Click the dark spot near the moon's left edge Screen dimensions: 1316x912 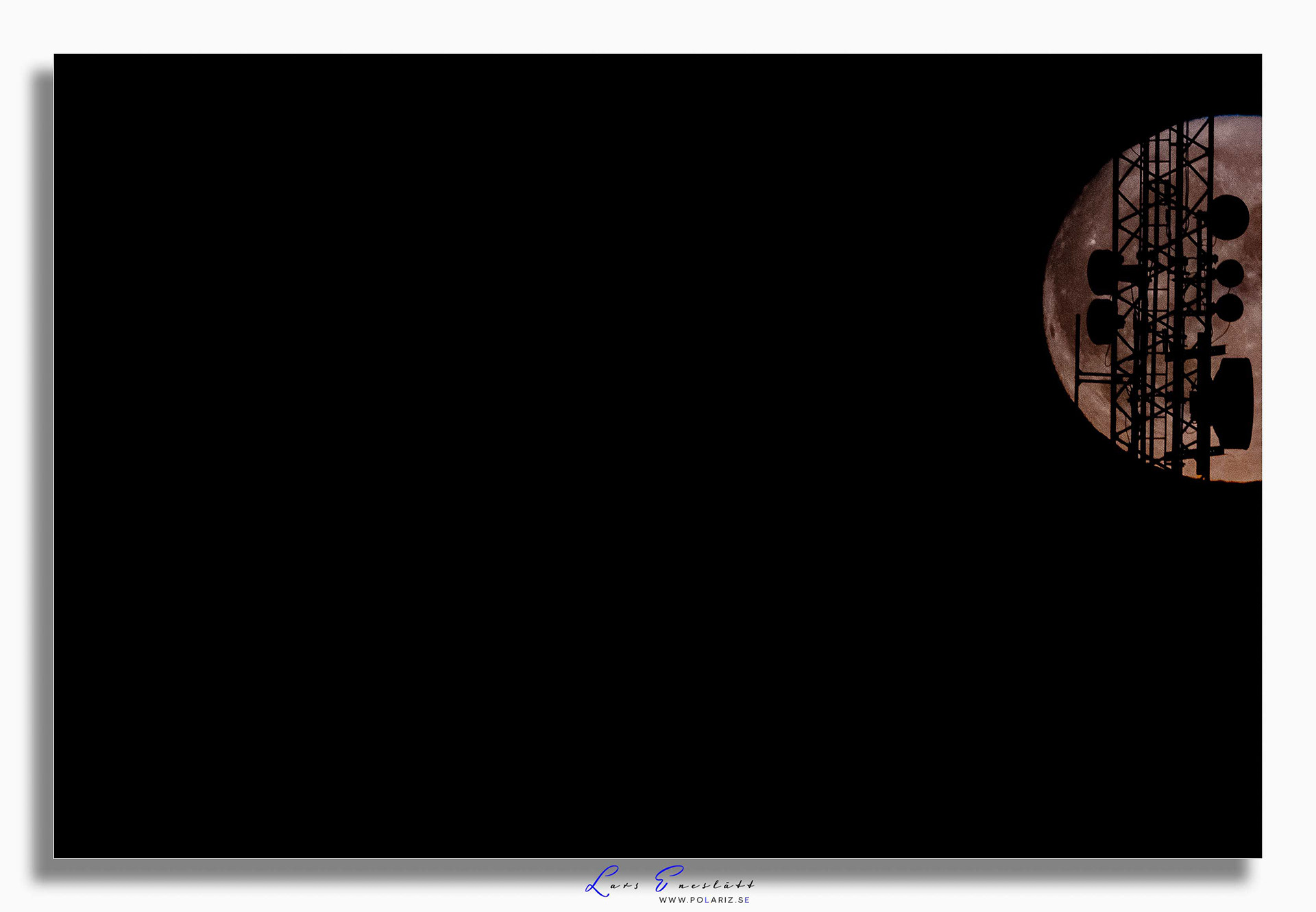[1052, 333]
